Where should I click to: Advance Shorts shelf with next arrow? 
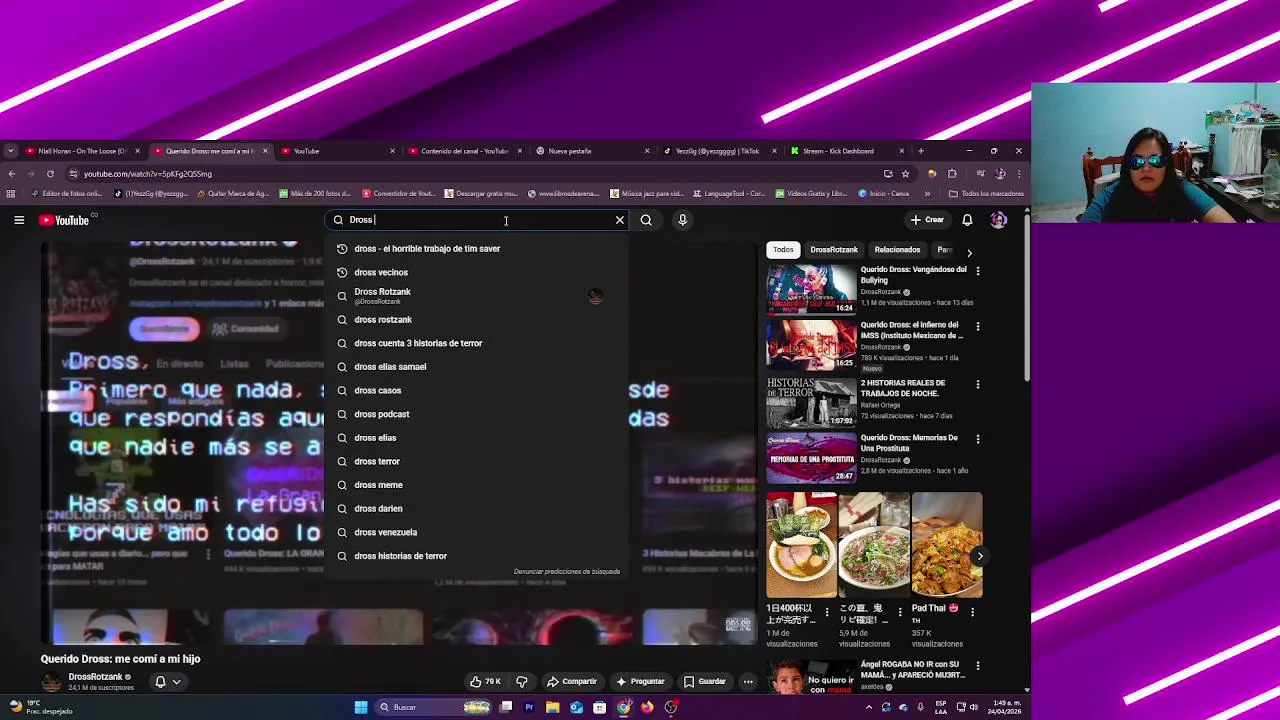point(980,556)
